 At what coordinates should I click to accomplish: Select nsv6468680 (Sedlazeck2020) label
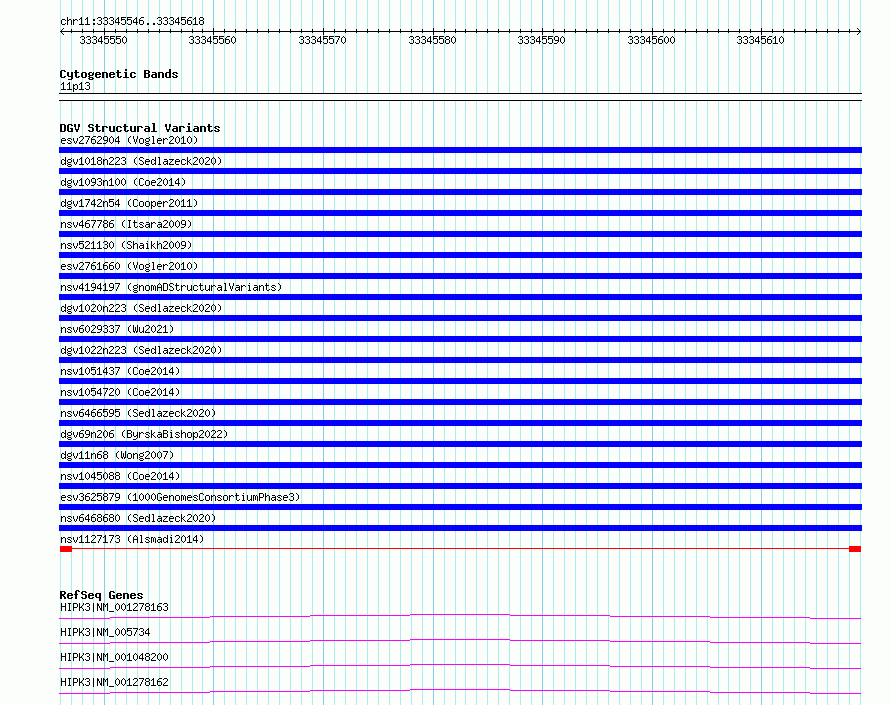point(138,518)
